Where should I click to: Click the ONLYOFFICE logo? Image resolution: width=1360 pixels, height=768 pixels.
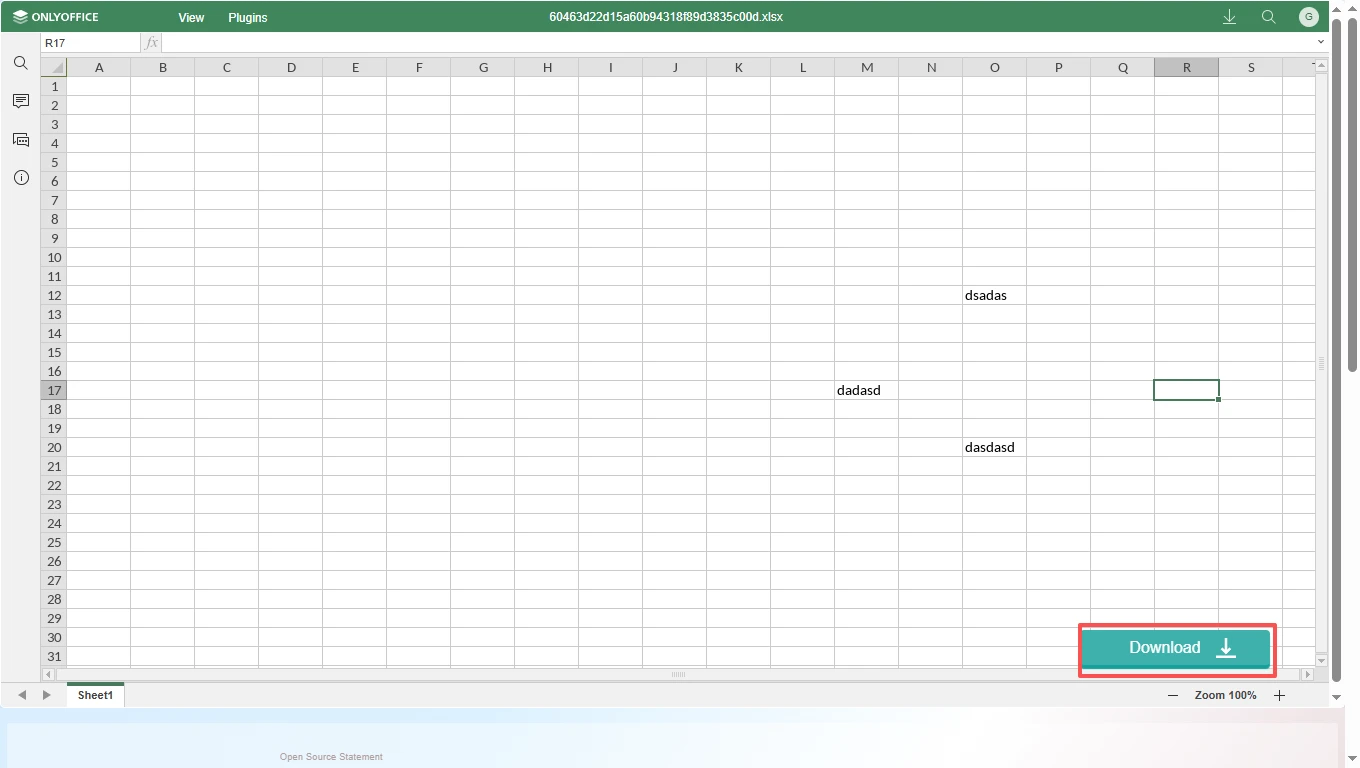point(56,17)
